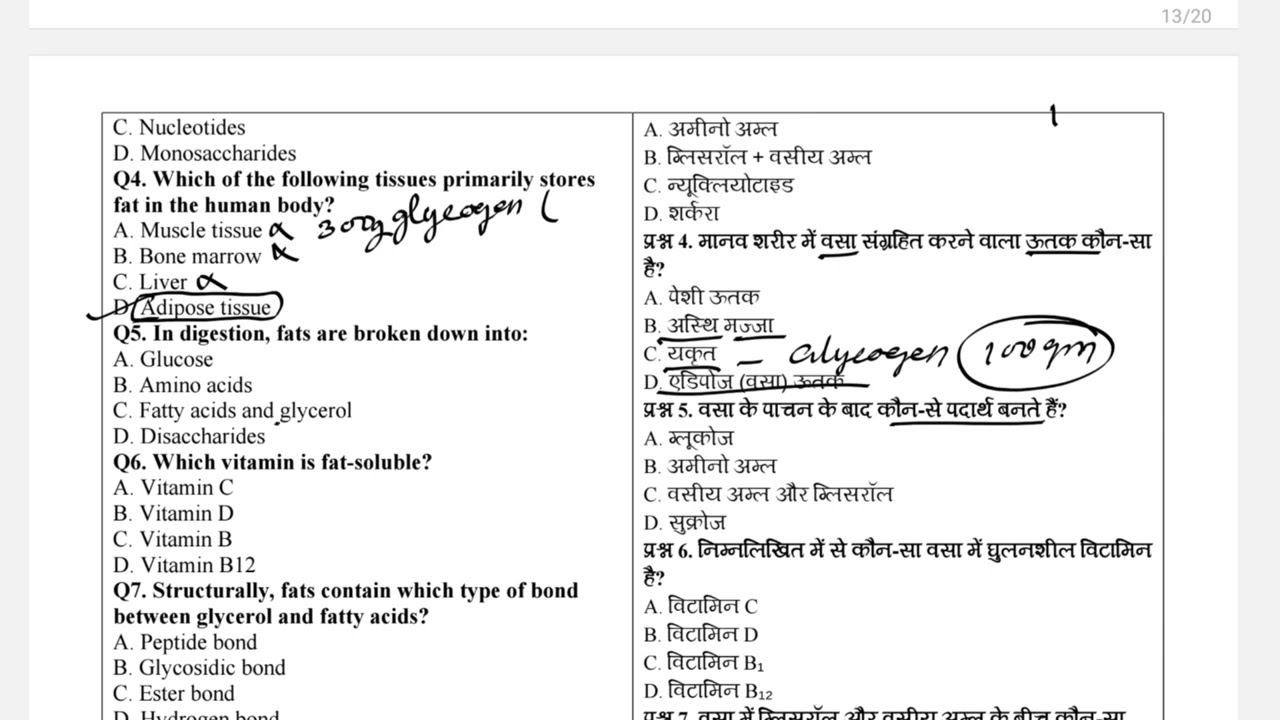Select option 'C. Fatty acids and glycerol'

tap(232, 411)
